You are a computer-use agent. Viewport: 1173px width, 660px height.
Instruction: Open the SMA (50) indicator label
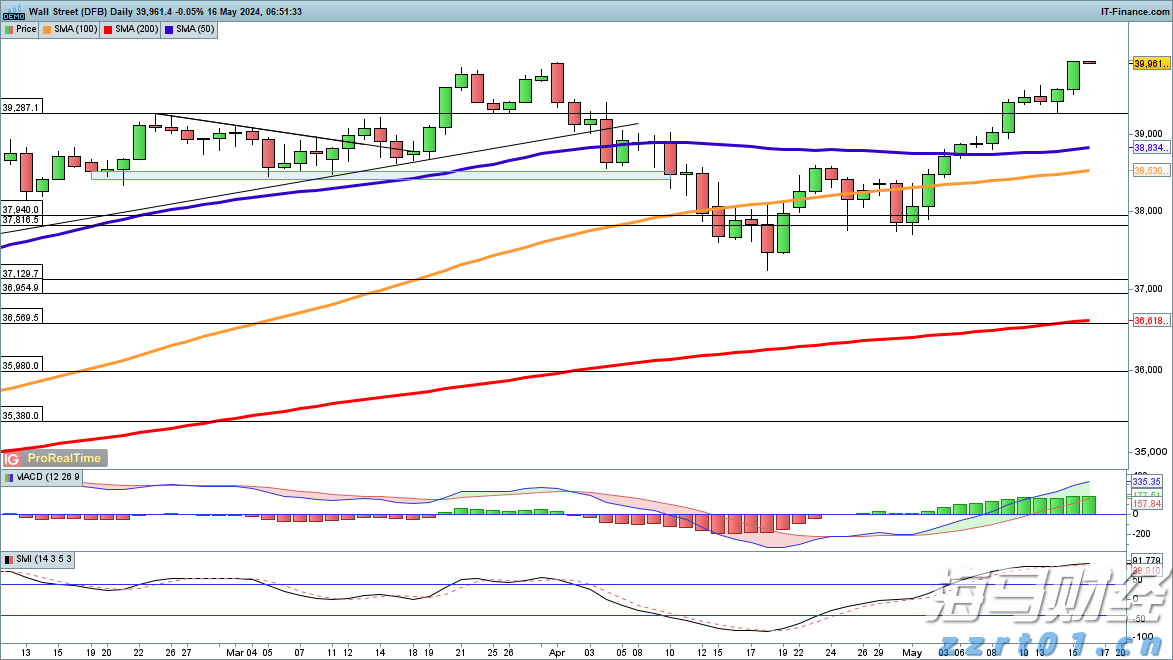tap(194, 29)
